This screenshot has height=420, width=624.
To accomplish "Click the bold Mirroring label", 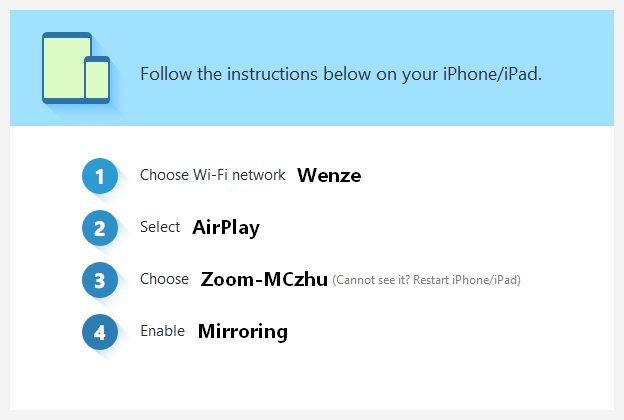I will click(243, 332).
